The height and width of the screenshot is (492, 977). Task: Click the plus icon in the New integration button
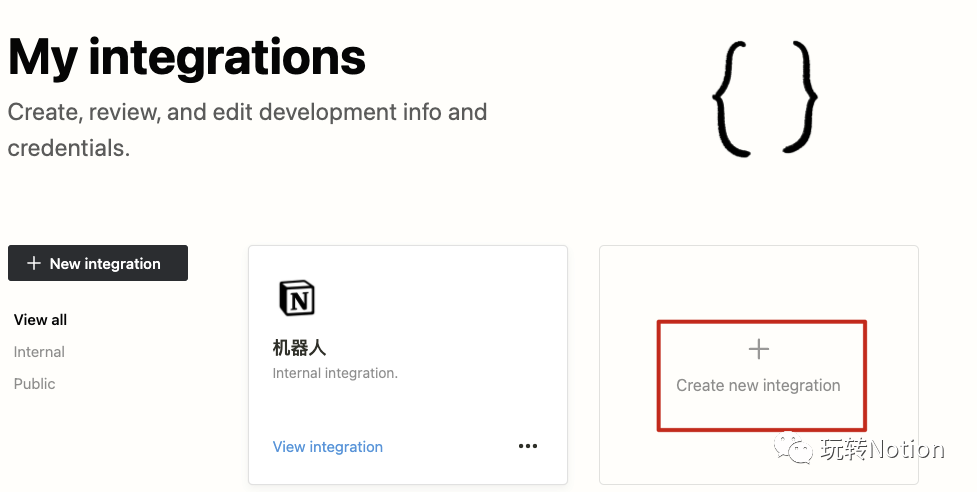pyautogui.click(x=34, y=263)
